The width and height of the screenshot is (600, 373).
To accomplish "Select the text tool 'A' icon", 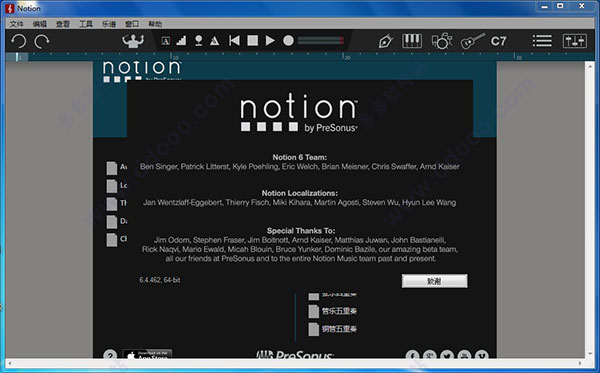I will 166,41.
